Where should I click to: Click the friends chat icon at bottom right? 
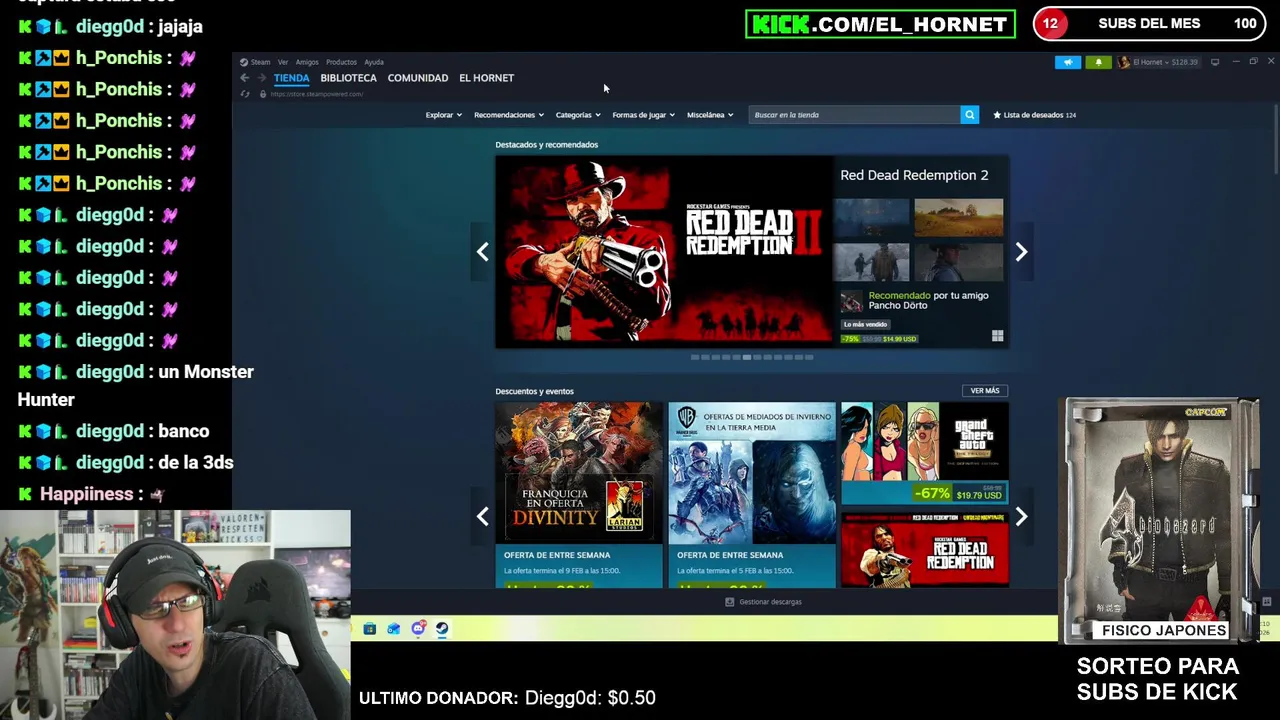pos(1266,602)
